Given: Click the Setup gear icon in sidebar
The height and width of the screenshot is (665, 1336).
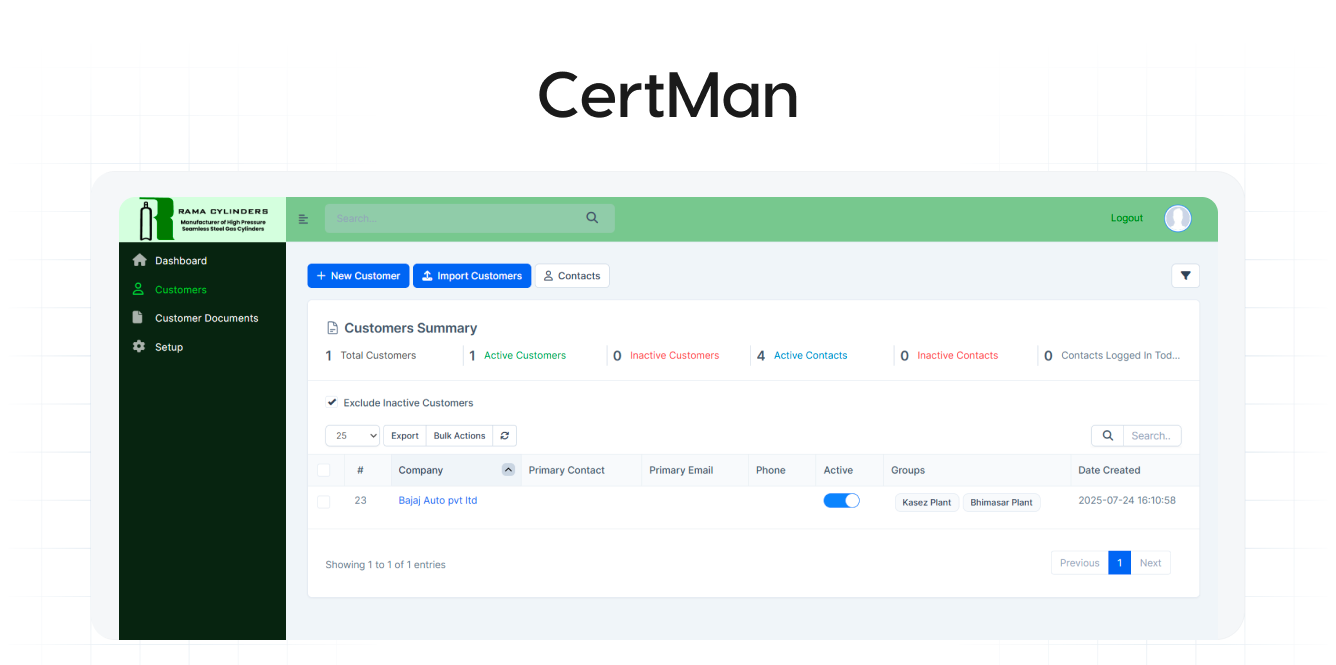Looking at the screenshot, I should click(139, 347).
